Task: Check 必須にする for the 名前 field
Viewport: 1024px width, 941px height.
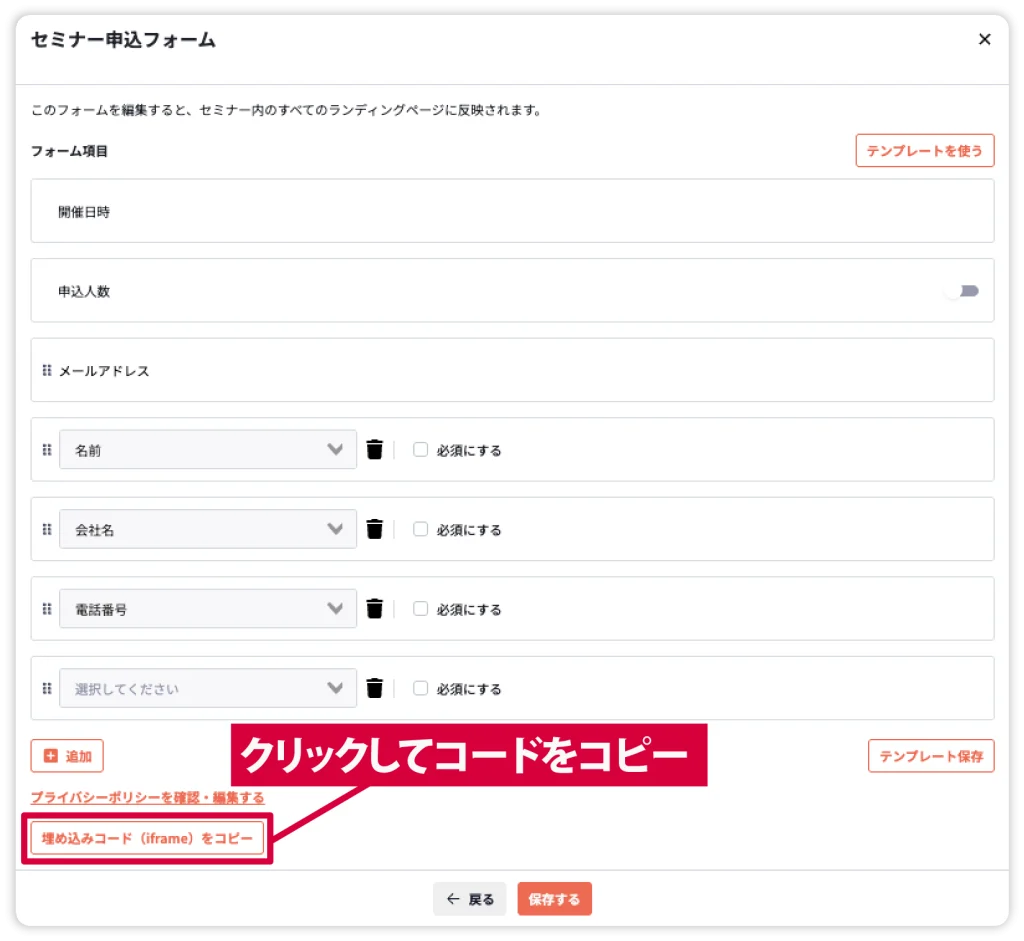Action: tap(421, 450)
